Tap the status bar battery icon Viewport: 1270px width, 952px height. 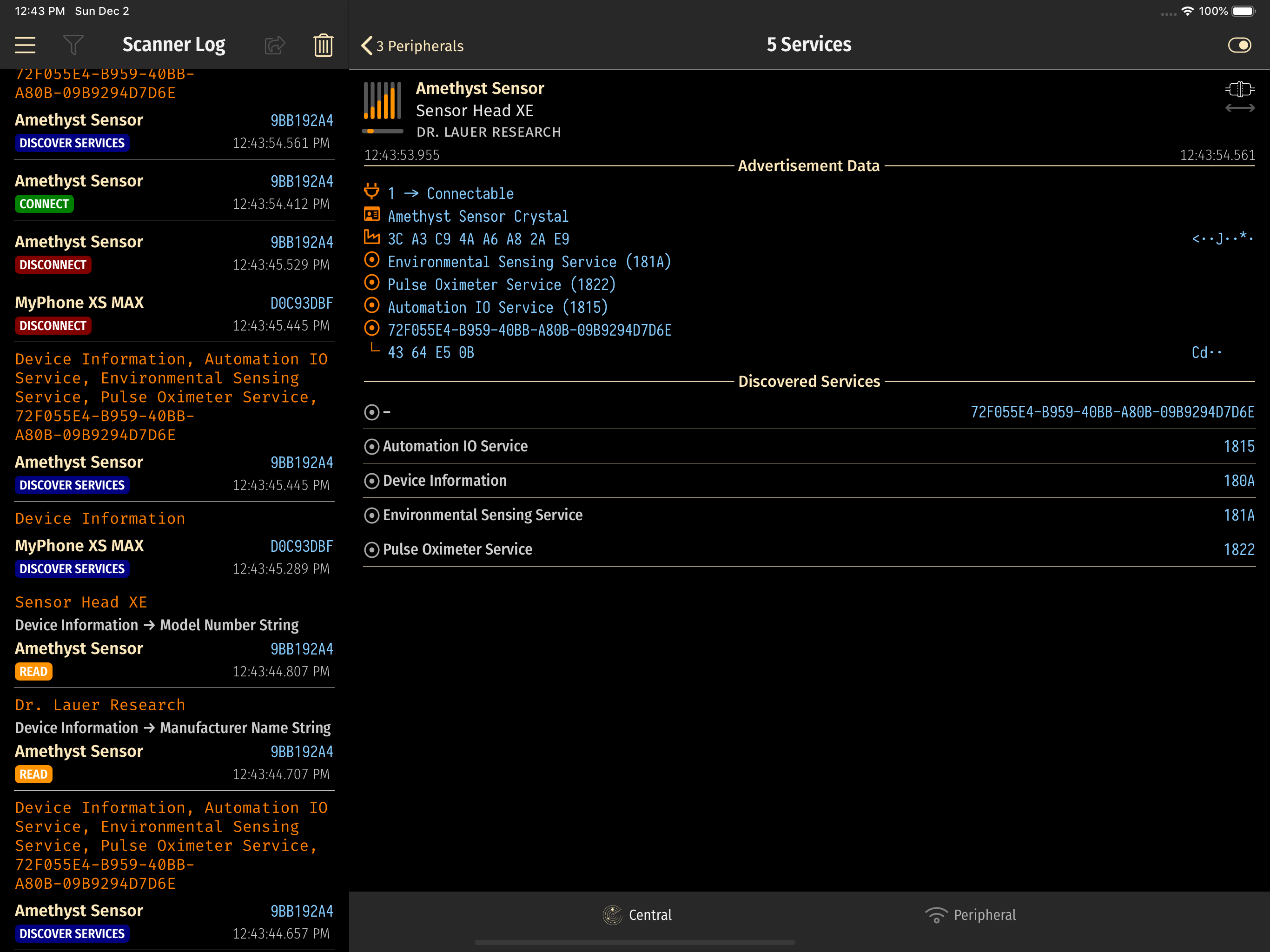(x=1244, y=11)
